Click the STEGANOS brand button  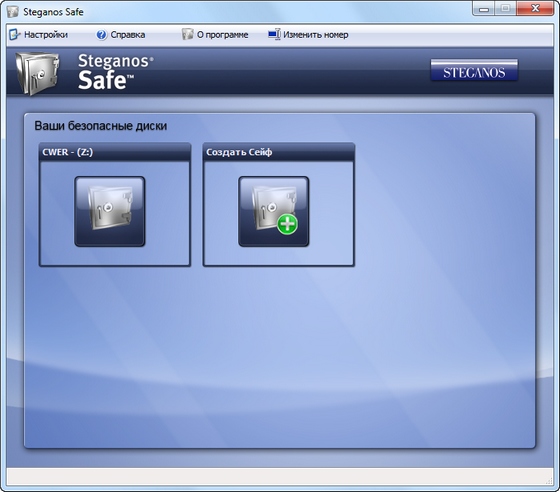pos(474,70)
